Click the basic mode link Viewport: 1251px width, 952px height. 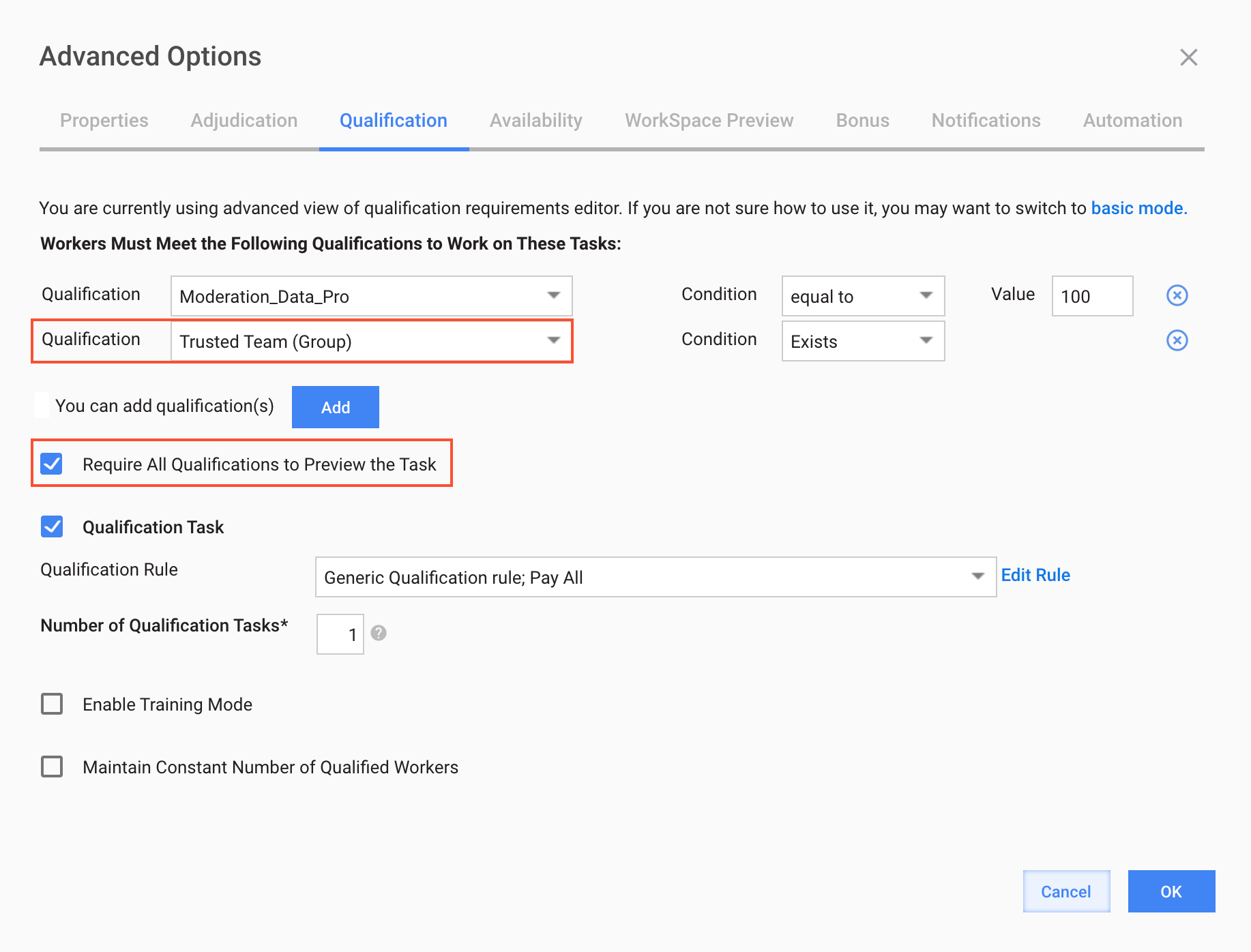coord(1139,208)
